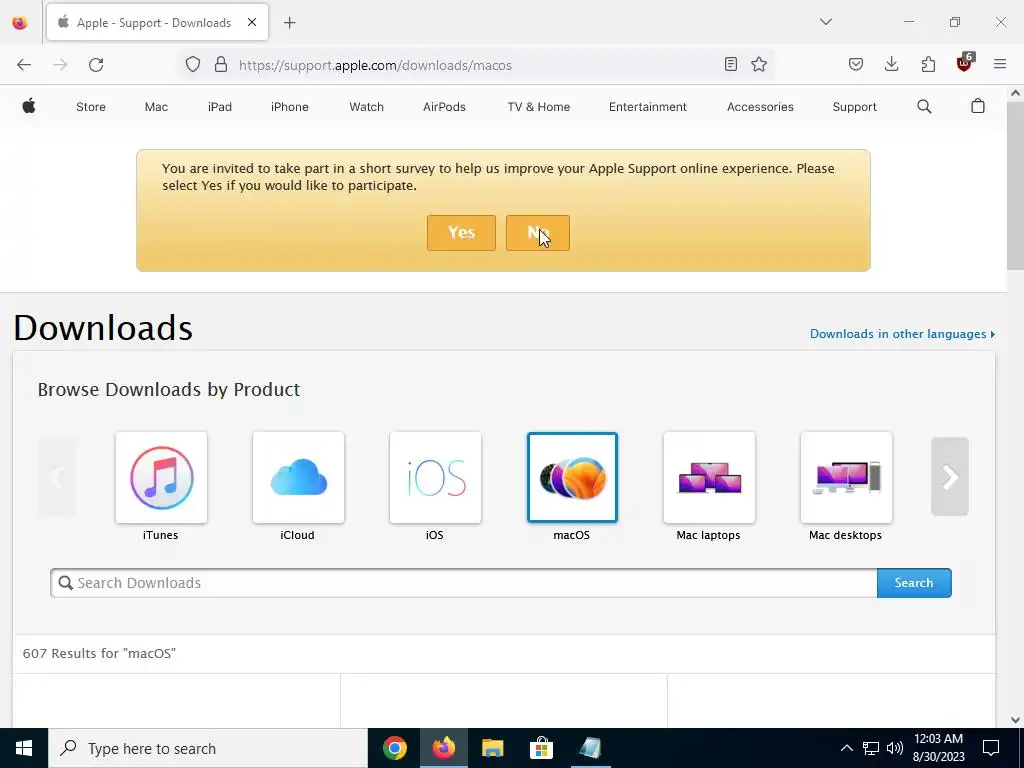
Task: Open the AirPods menu item
Action: [444, 107]
